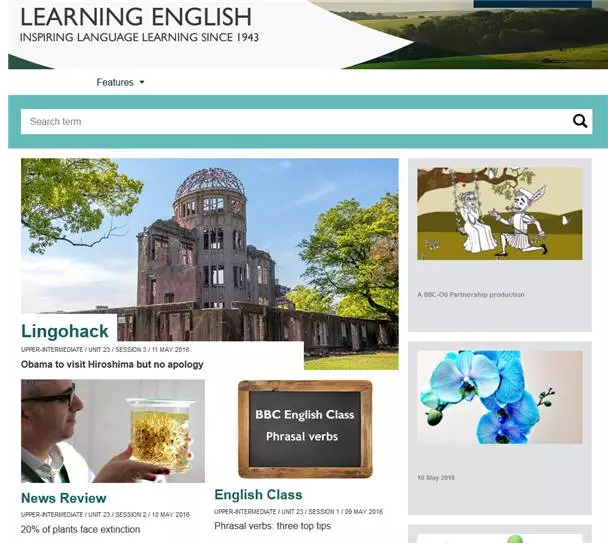Open the Features dropdown menu
Image resolution: width=608 pixels, height=549 pixels.
120,82
